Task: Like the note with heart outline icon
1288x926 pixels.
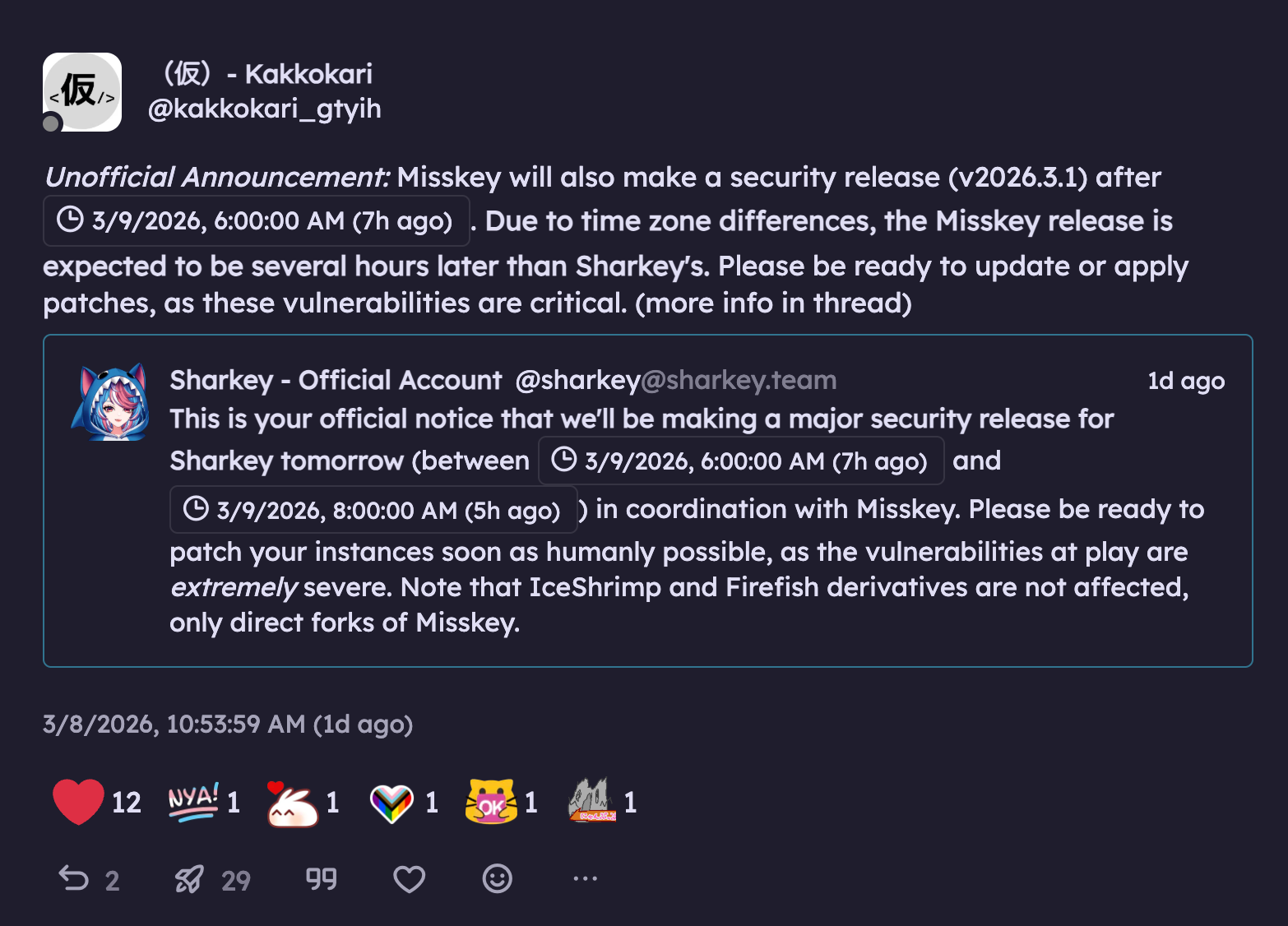Action: [409, 879]
